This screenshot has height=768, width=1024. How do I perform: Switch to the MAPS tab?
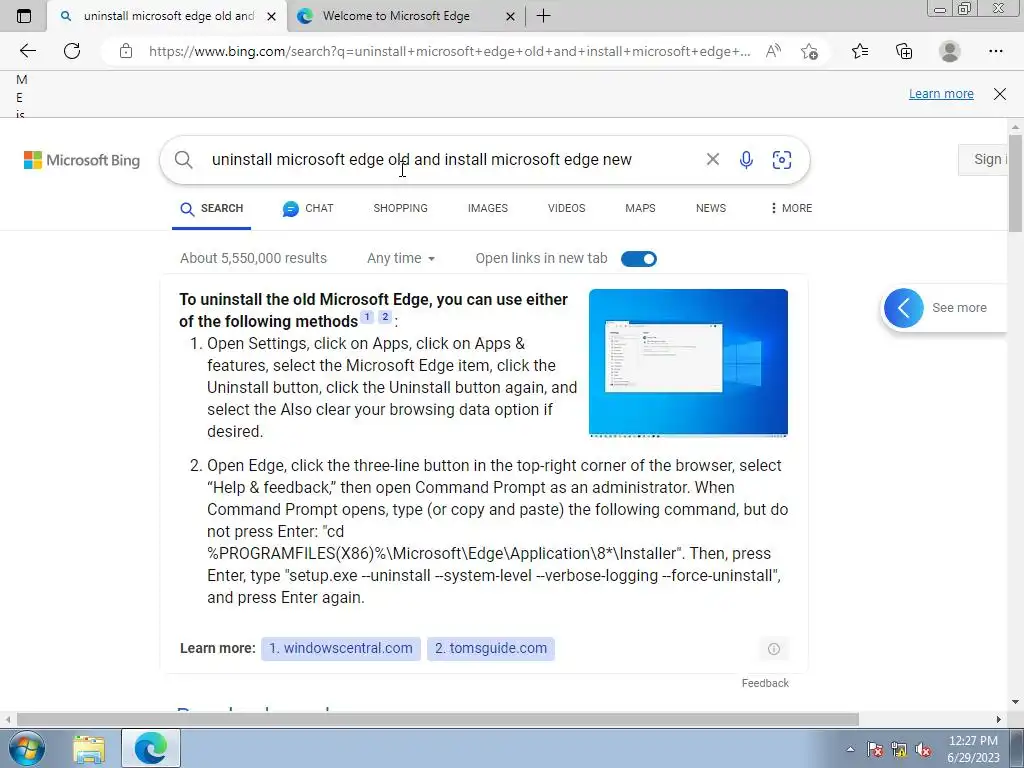point(640,208)
